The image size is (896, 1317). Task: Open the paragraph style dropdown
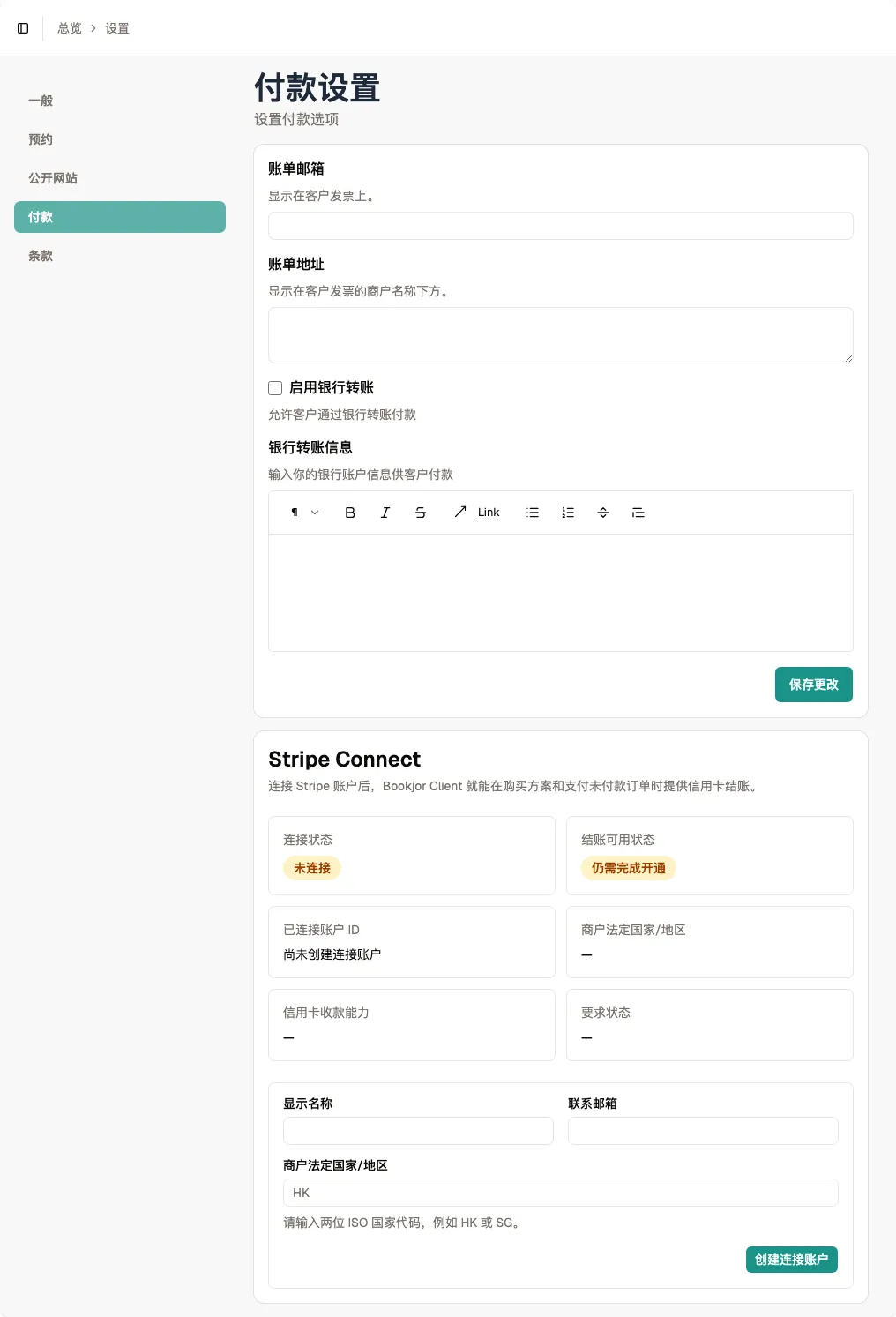(304, 513)
